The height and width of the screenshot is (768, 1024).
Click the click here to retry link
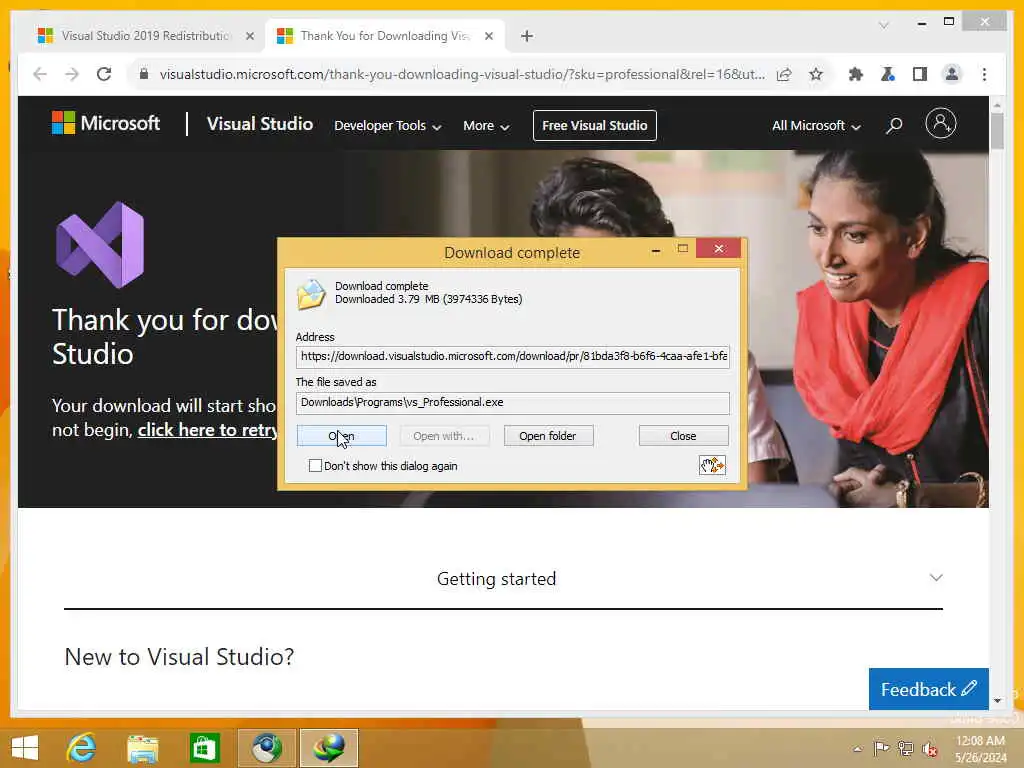tap(207, 430)
